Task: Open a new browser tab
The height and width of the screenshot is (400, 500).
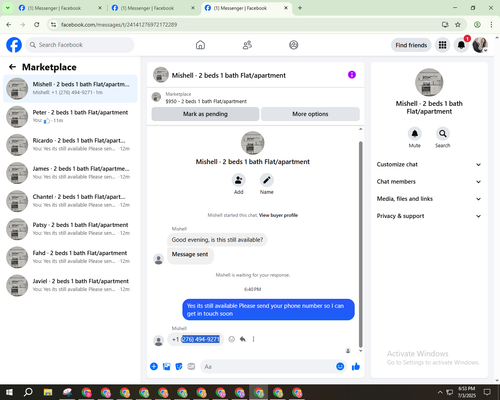Action: point(300,8)
